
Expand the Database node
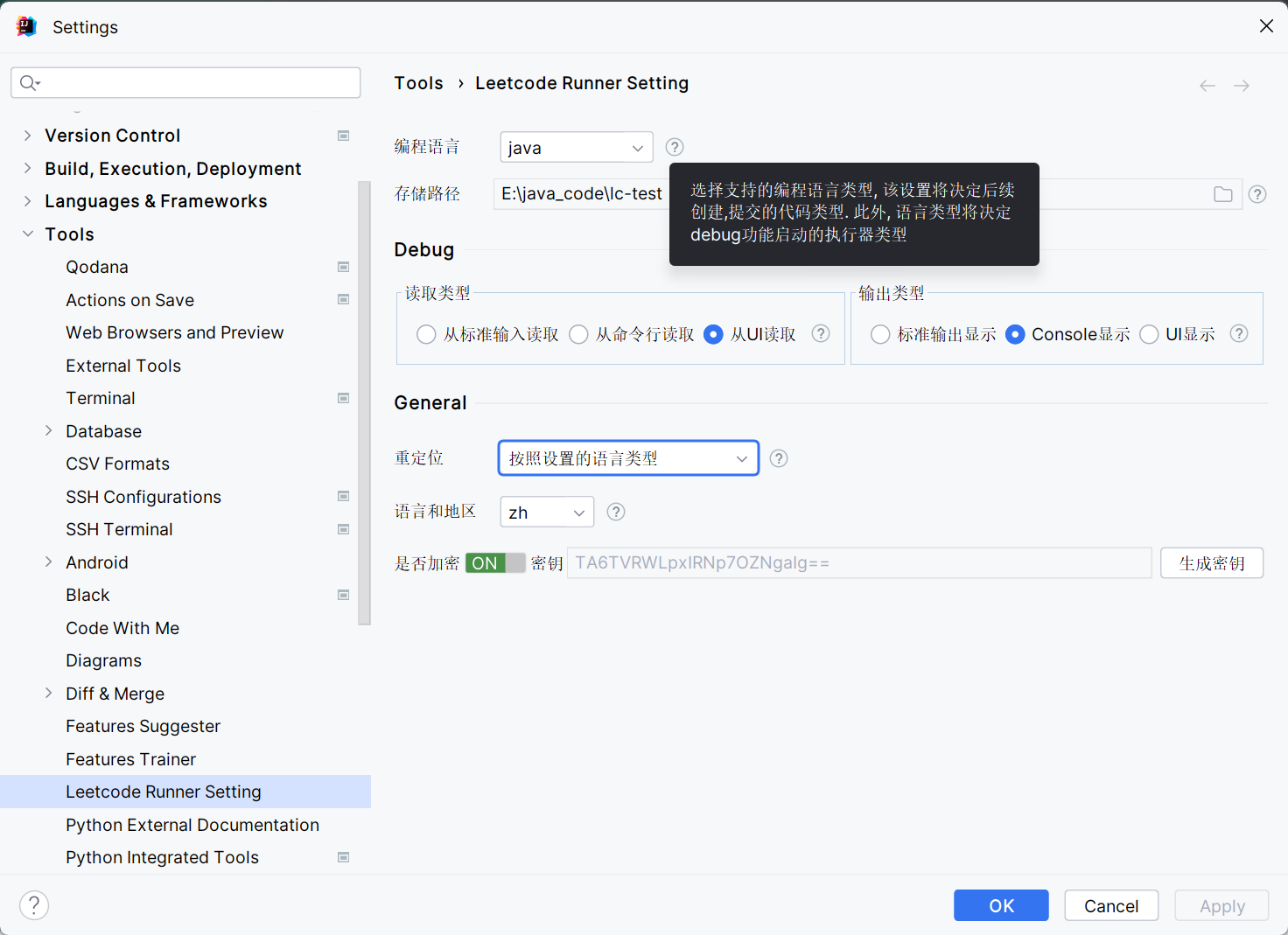[48, 430]
